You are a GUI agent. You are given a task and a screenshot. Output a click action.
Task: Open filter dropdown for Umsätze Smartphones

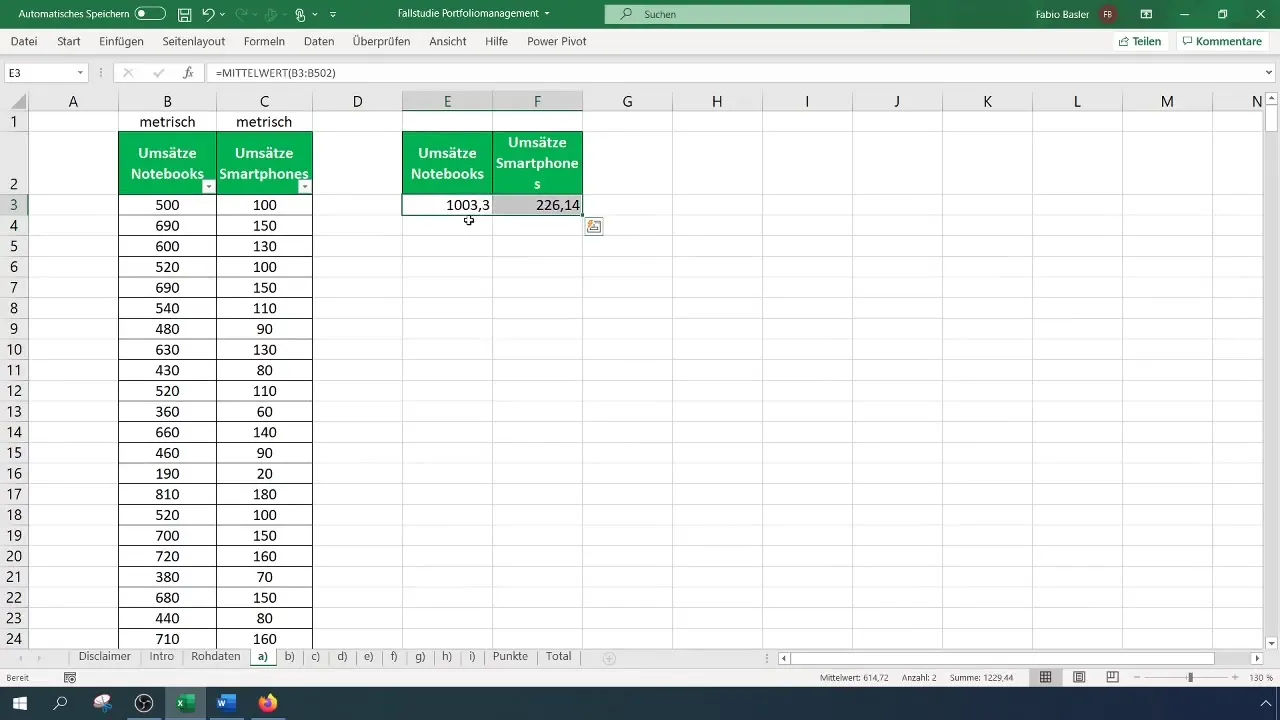(x=305, y=187)
